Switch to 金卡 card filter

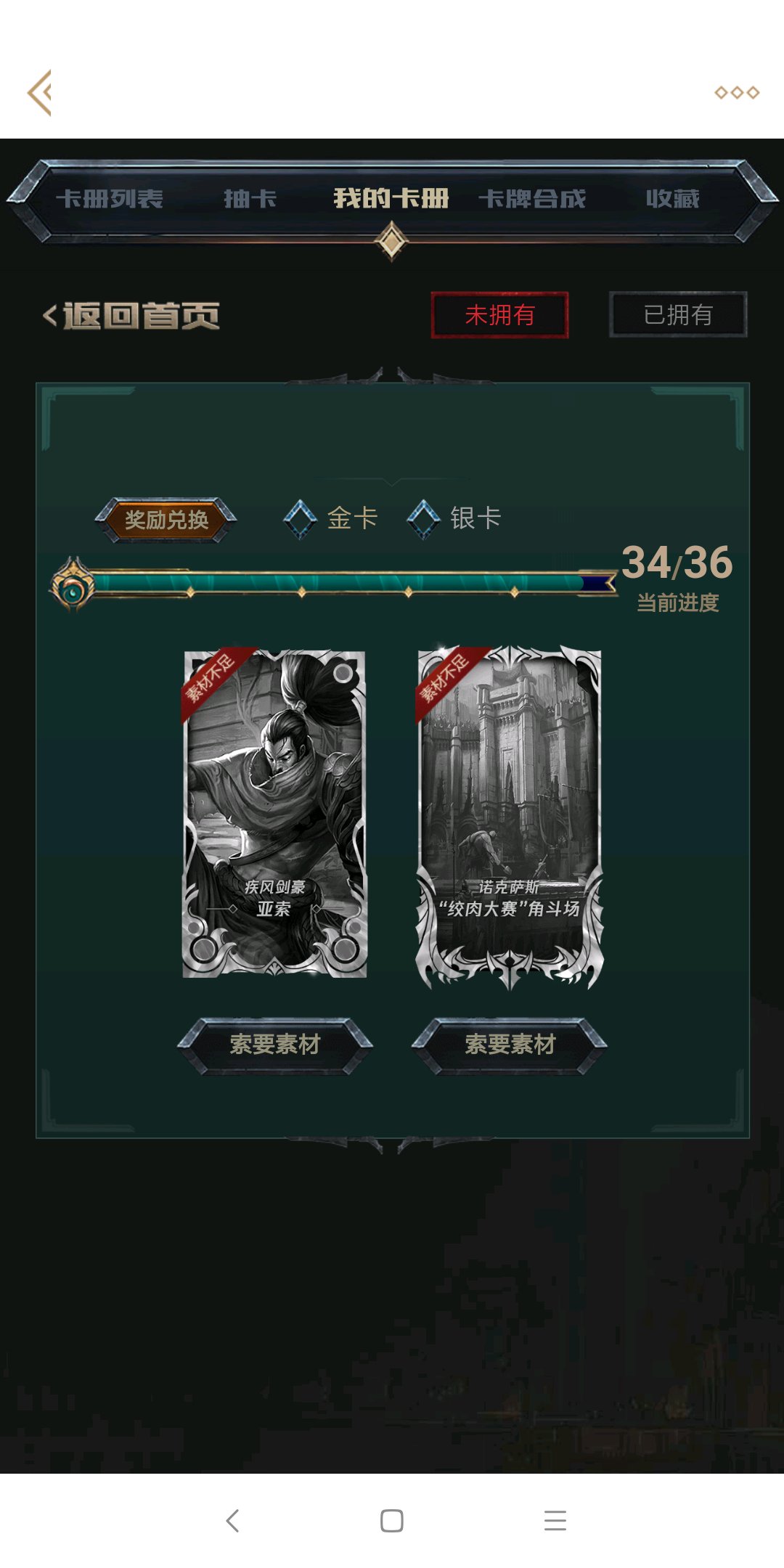pyautogui.click(x=352, y=518)
